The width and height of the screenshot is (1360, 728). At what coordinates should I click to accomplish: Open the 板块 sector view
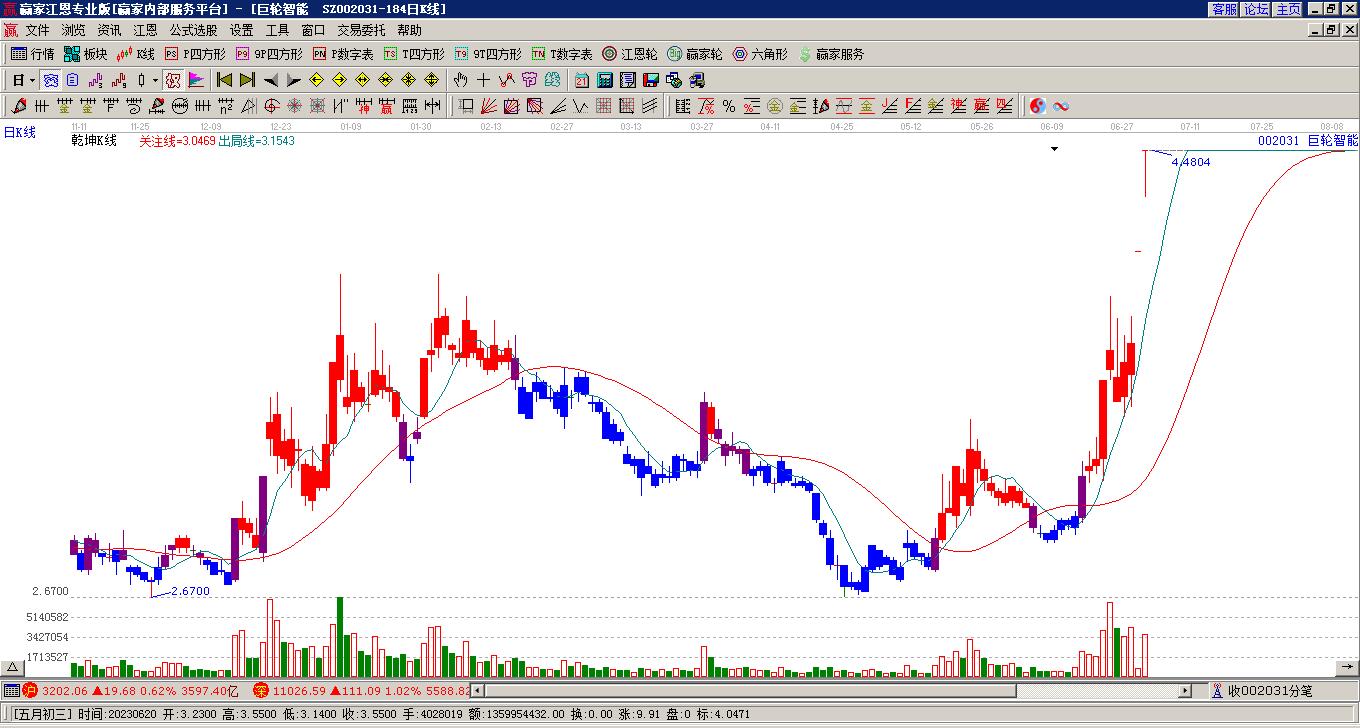click(85, 54)
